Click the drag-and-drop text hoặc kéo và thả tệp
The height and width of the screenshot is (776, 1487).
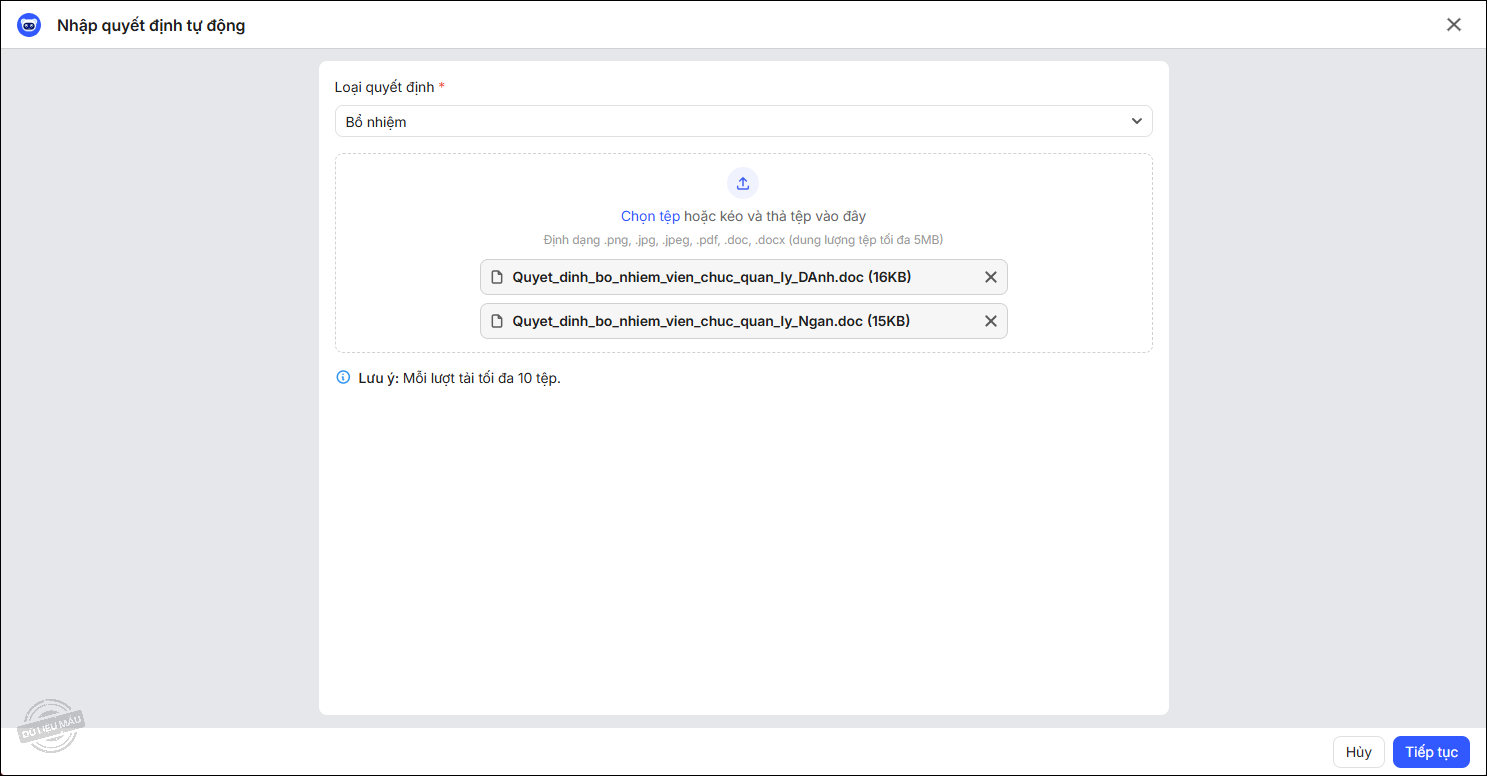[x=774, y=216]
